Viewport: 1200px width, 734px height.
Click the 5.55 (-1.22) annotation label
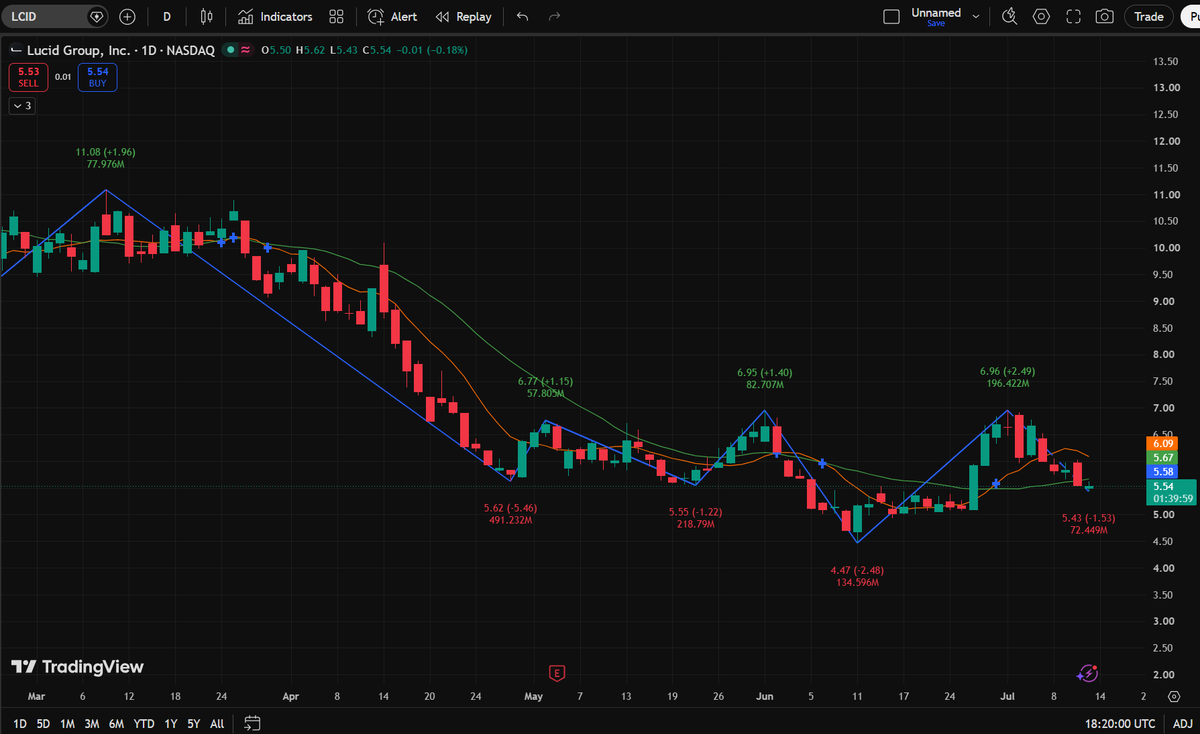point(696,512)
